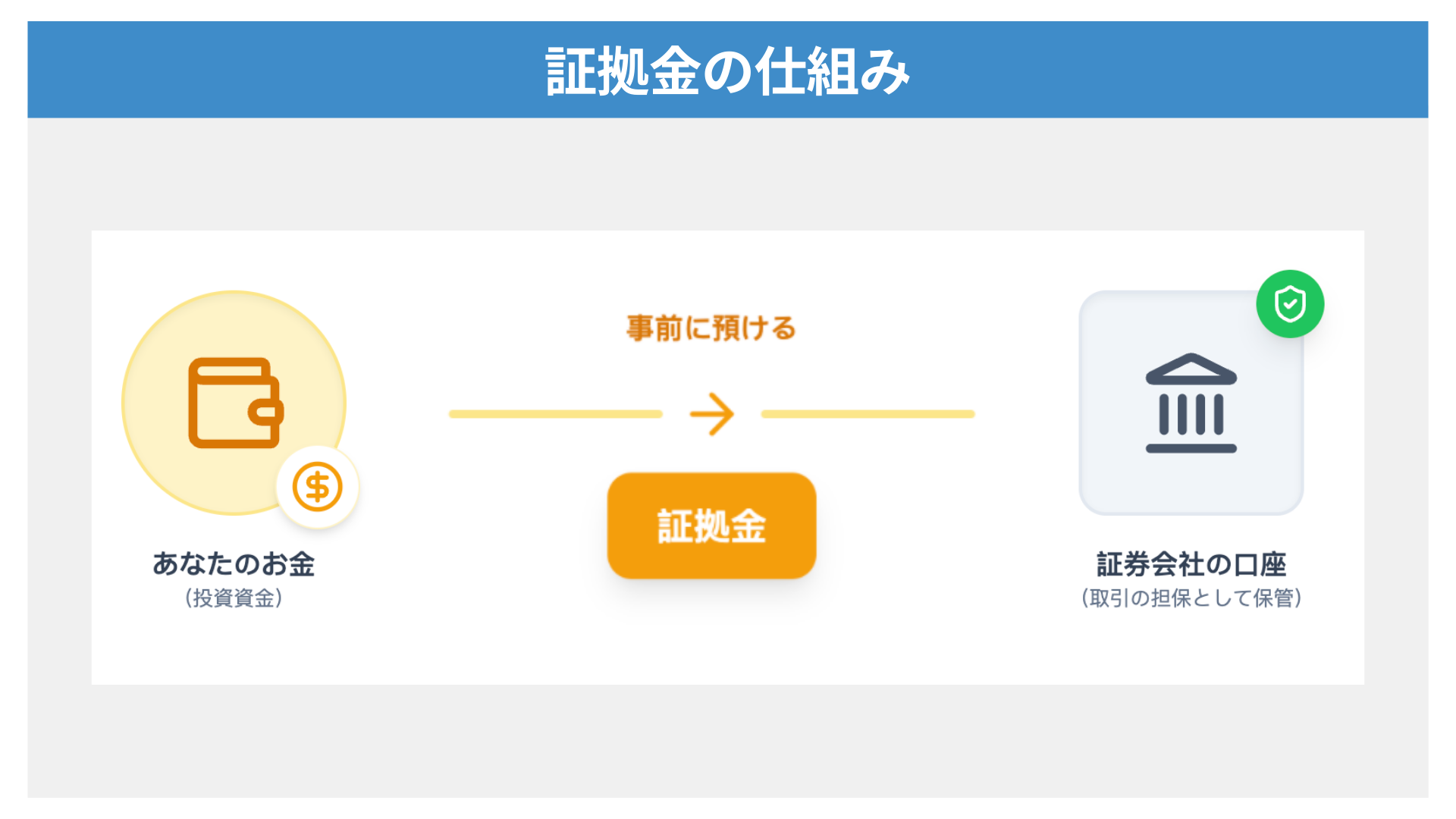Click the (投資資金) subtitle text
Viewport: 1456px width, 819px height.
tap(234, 598)
